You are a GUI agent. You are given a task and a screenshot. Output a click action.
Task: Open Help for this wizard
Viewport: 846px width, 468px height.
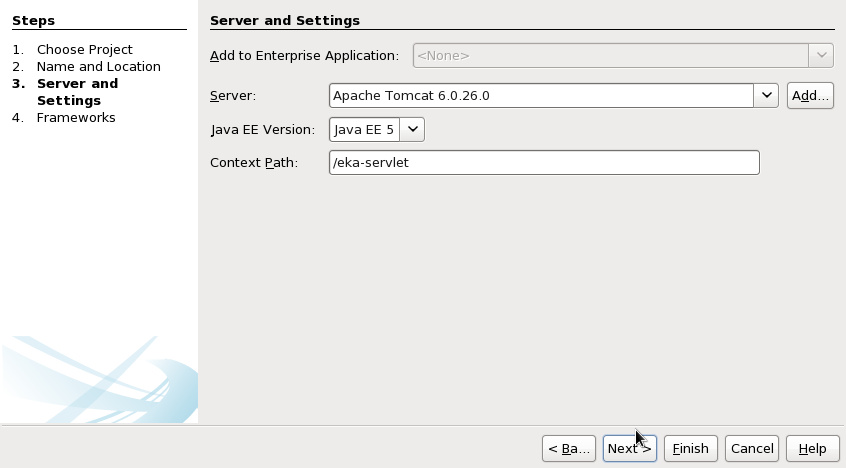[813, 449]
